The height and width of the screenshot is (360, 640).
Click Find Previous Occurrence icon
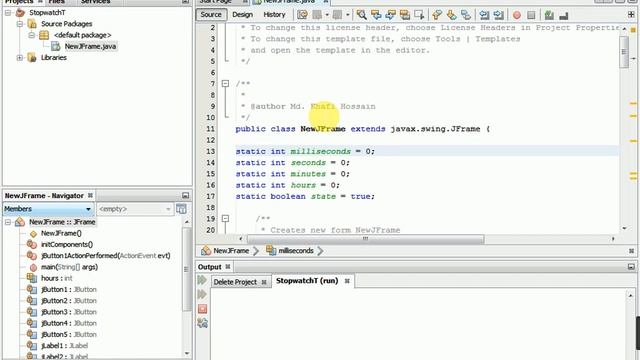(376, 15)
